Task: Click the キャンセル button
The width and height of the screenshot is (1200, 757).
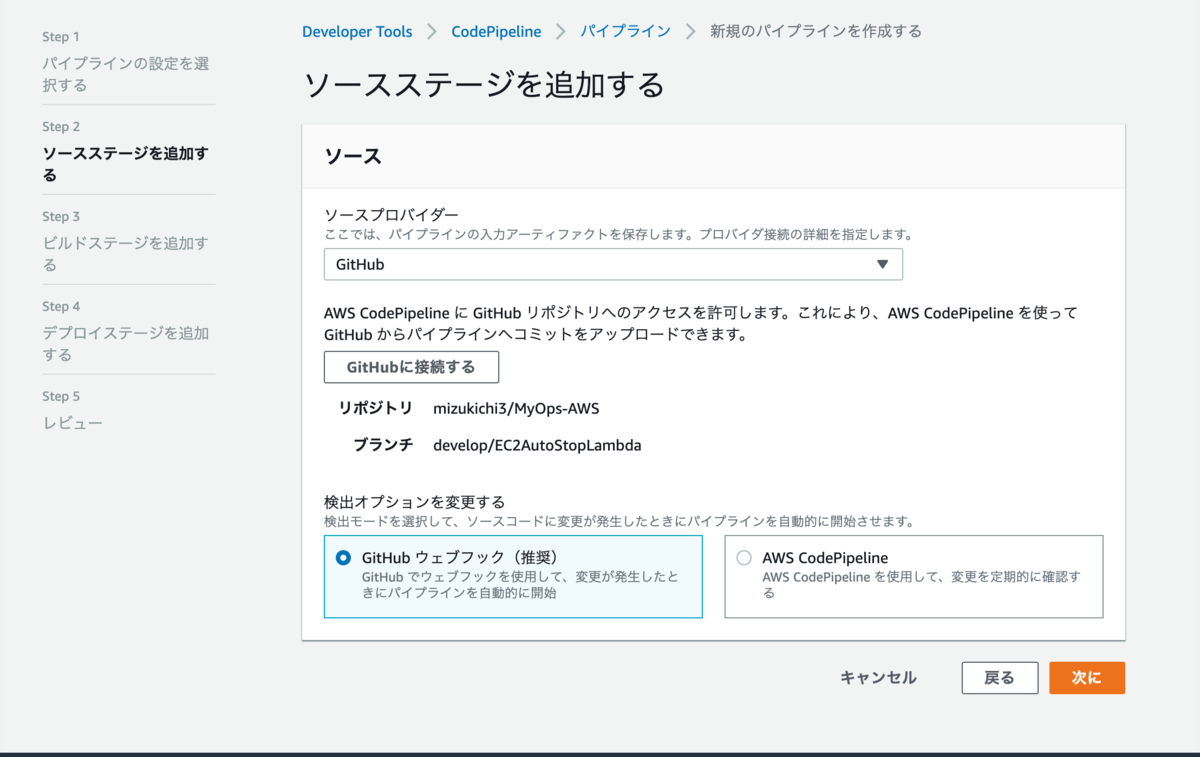Action: [x=878, y=678]
